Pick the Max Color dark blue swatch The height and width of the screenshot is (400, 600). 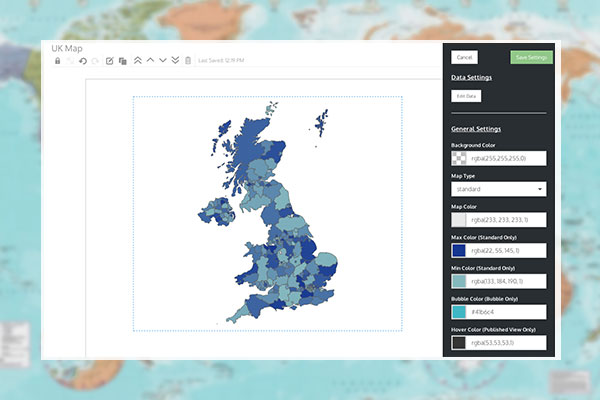point(459,250)
